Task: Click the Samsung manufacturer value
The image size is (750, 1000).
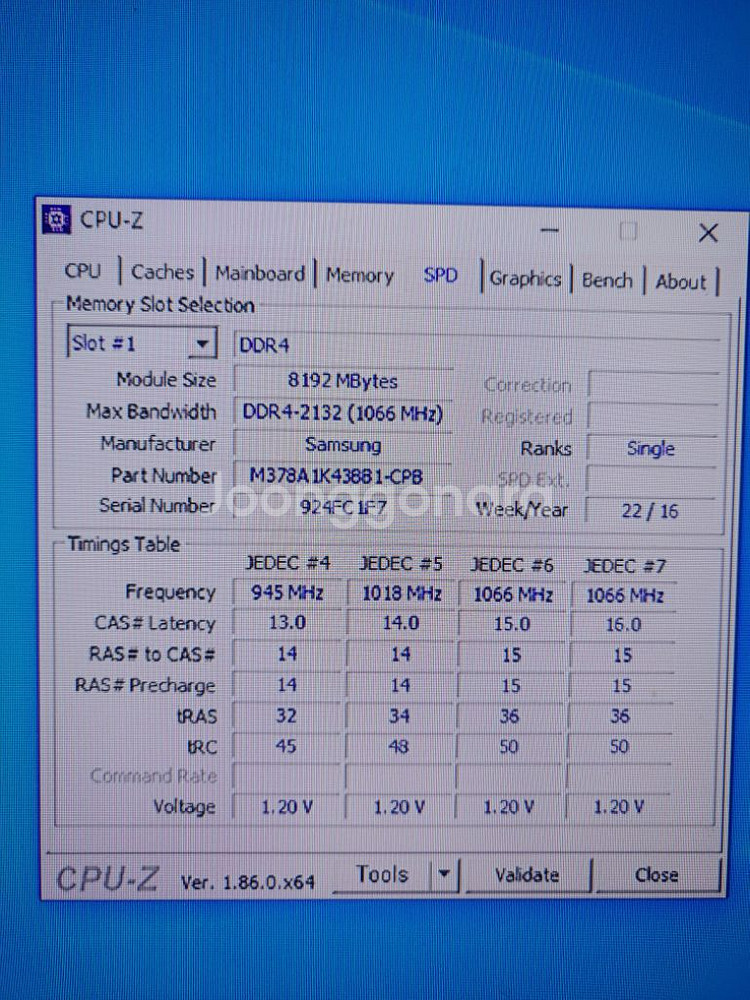Action: 342,445
